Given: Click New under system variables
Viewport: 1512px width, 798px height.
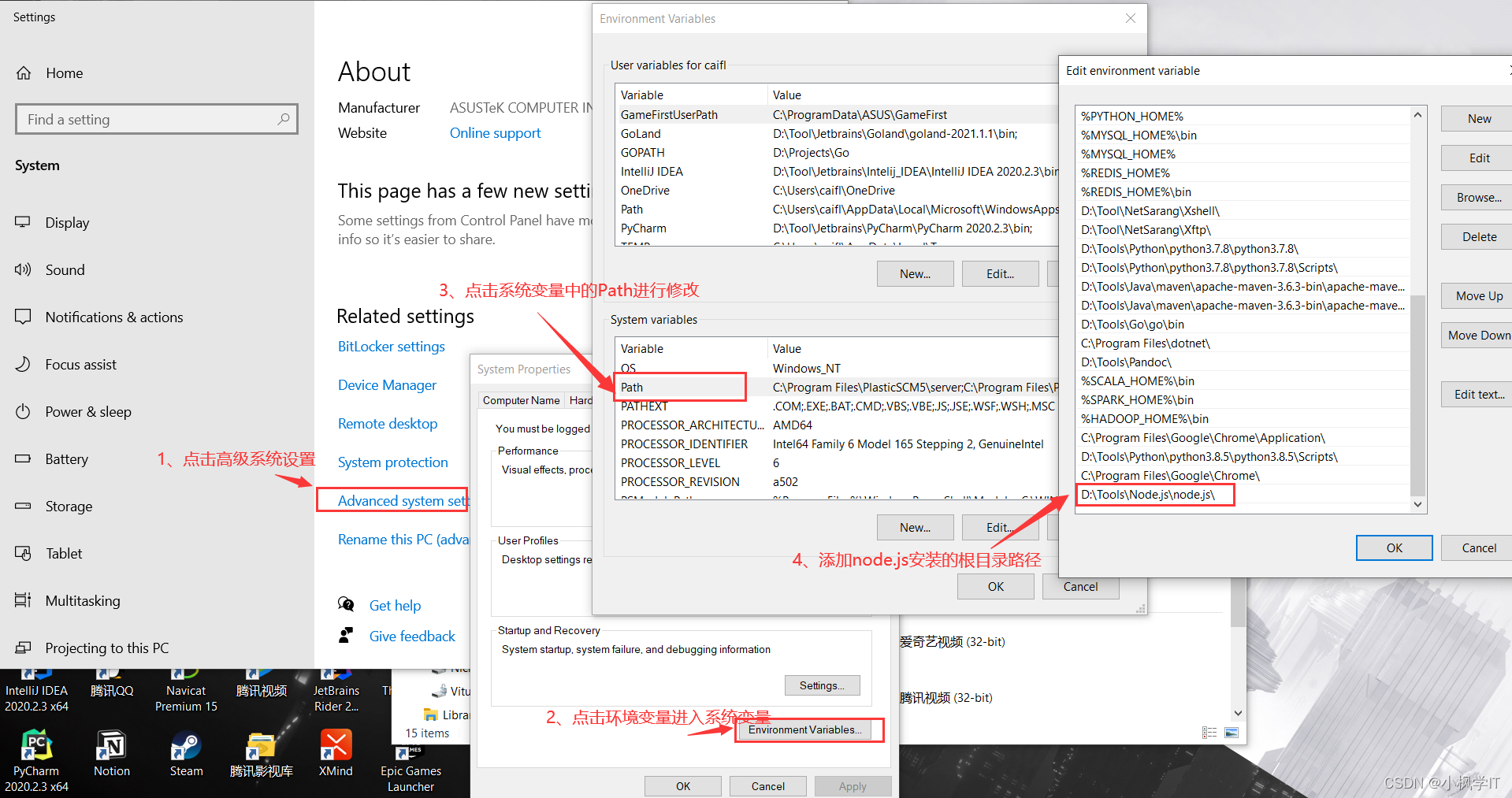Looking at the screenshot, I should pos(915,528).
